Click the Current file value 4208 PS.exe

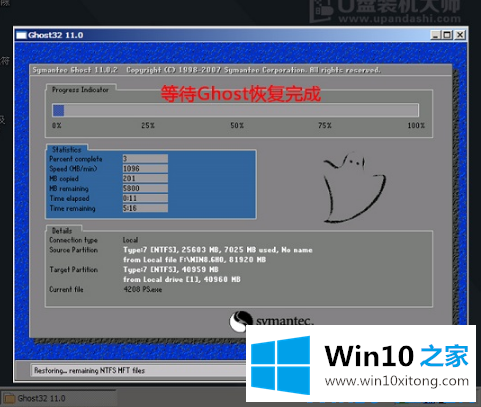pyautogui.click(x=143, y=289)
